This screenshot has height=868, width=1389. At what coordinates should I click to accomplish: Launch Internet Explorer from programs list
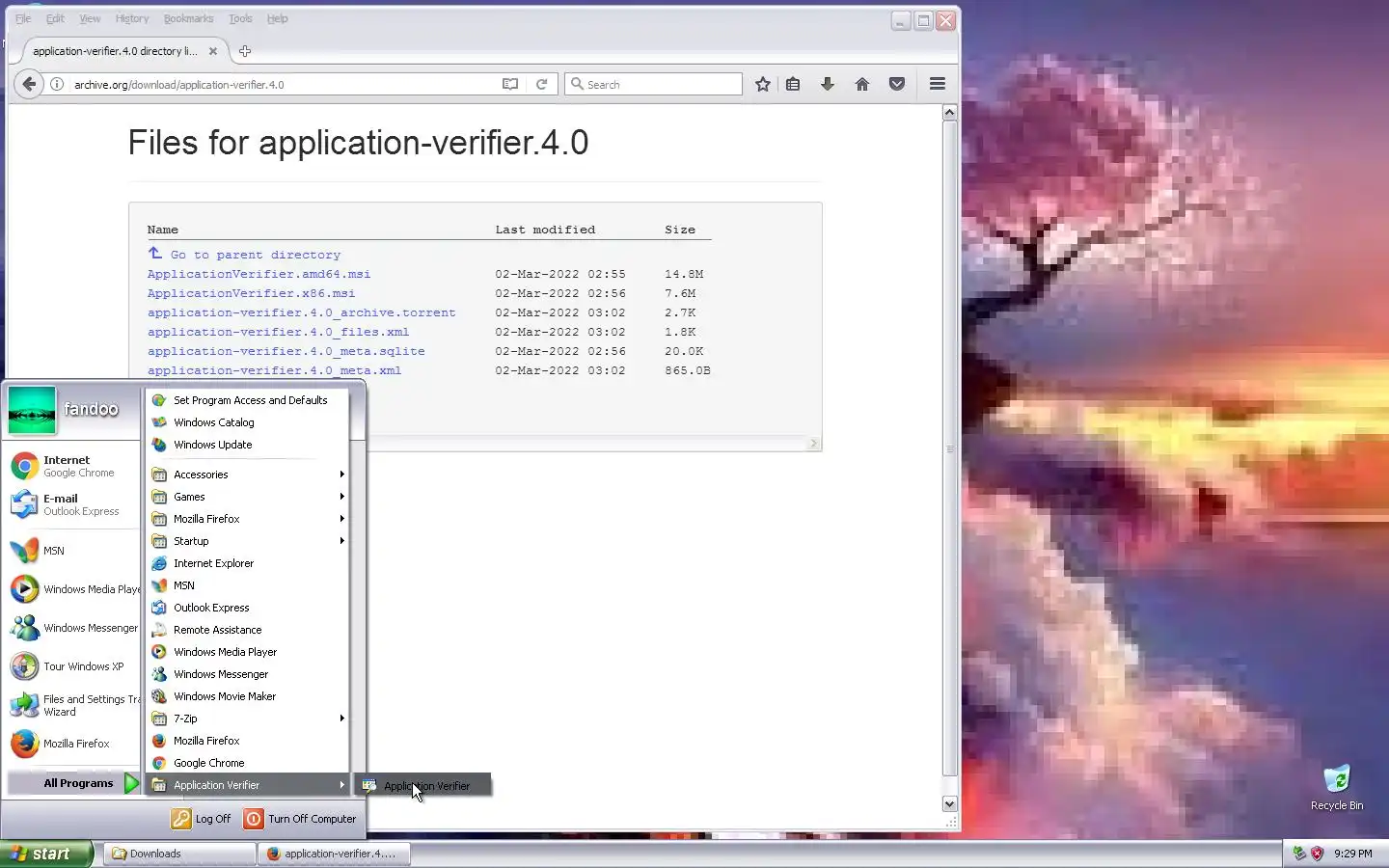tap(248, 563)
